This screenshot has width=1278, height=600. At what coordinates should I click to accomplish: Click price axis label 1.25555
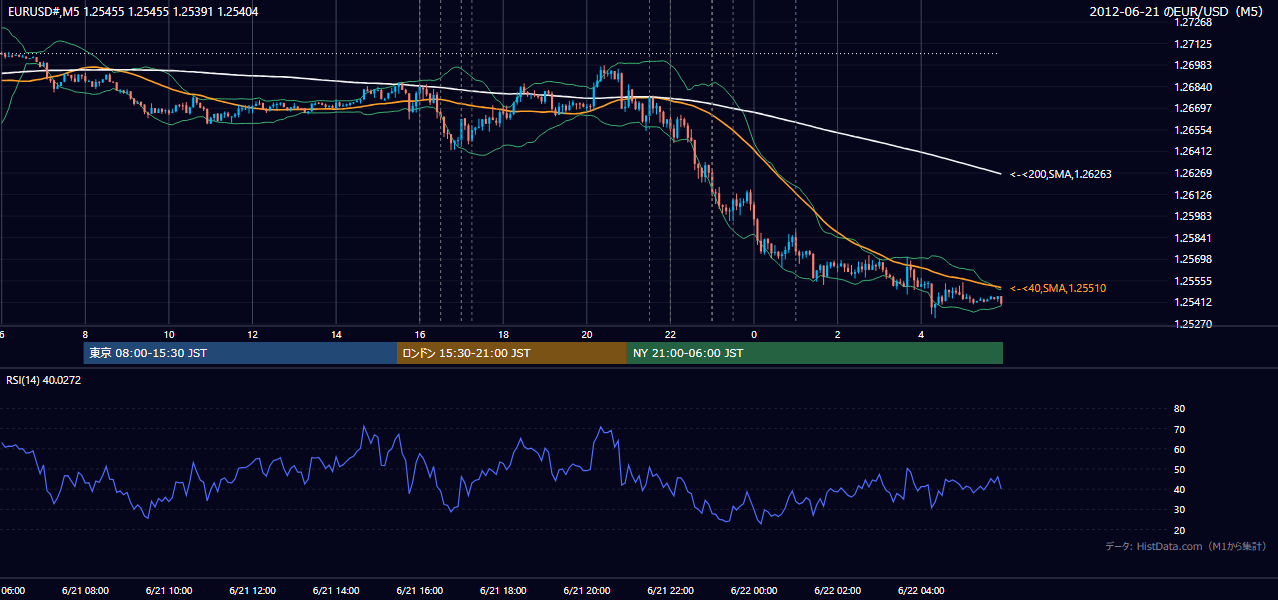click(x=1194, y=281)
